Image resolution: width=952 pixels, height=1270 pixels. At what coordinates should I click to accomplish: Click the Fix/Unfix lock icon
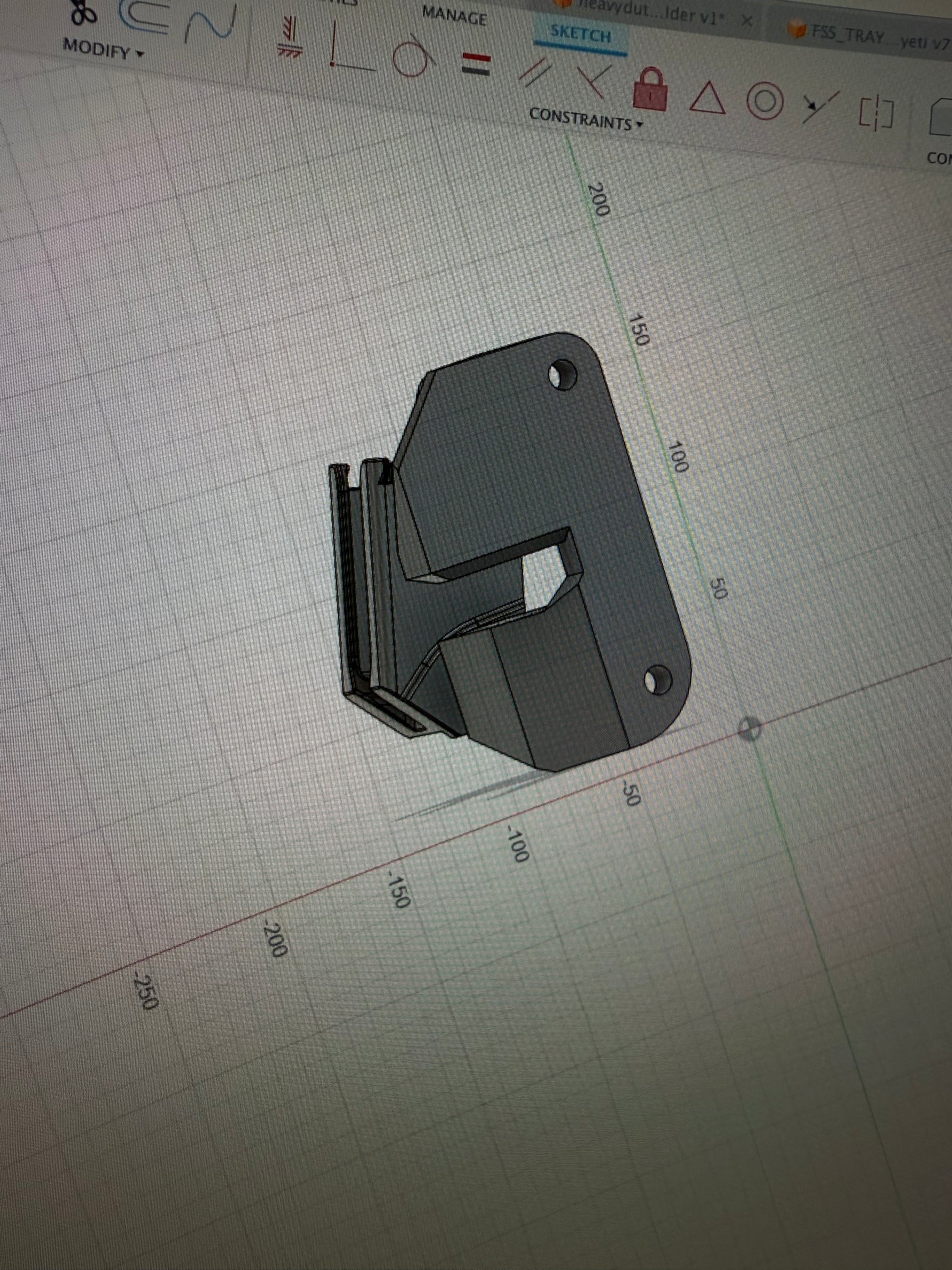(x=651, y=90)
